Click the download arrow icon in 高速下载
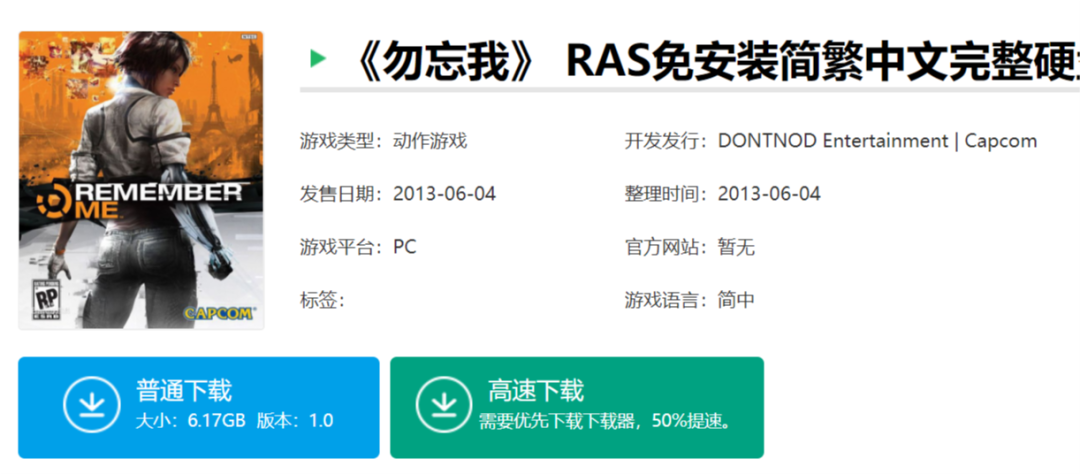1080x474 pixels. pyautogui.click(x=443, y=405)
